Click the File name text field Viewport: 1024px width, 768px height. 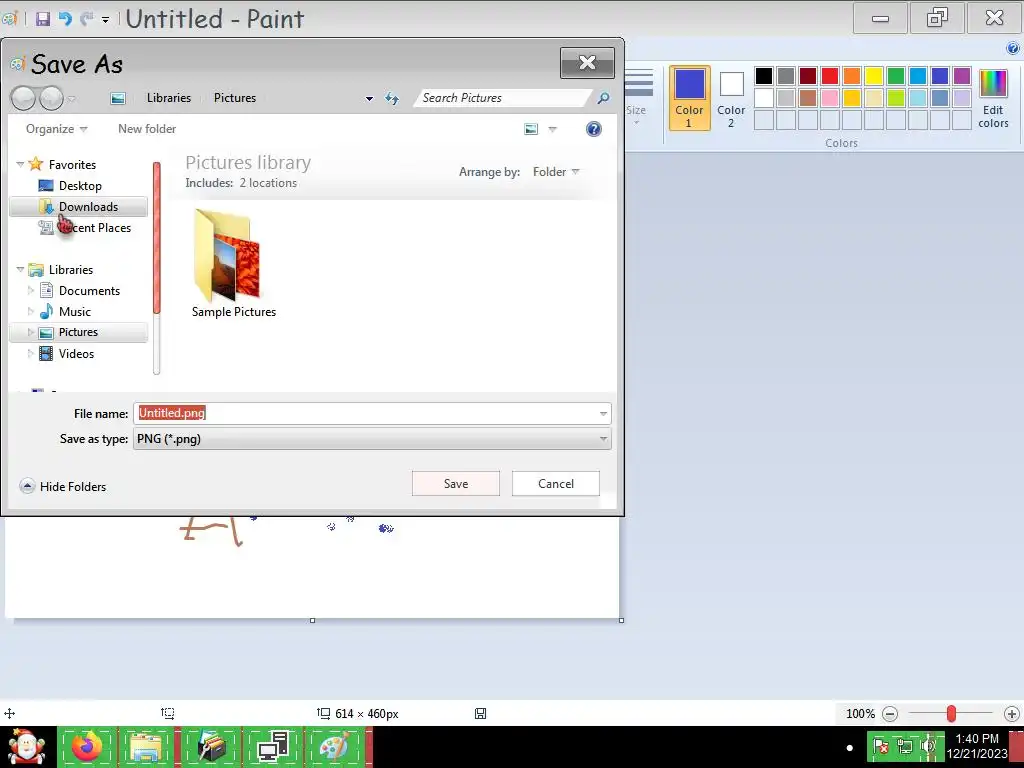(x=366, y=413)
